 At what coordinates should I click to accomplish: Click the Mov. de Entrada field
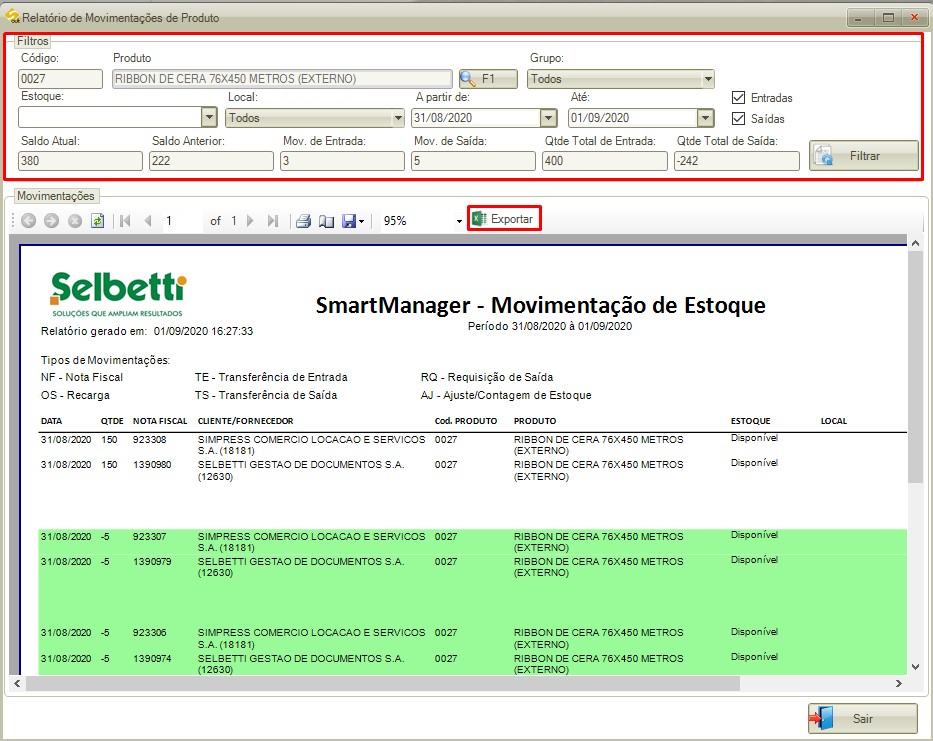(342, 161)
